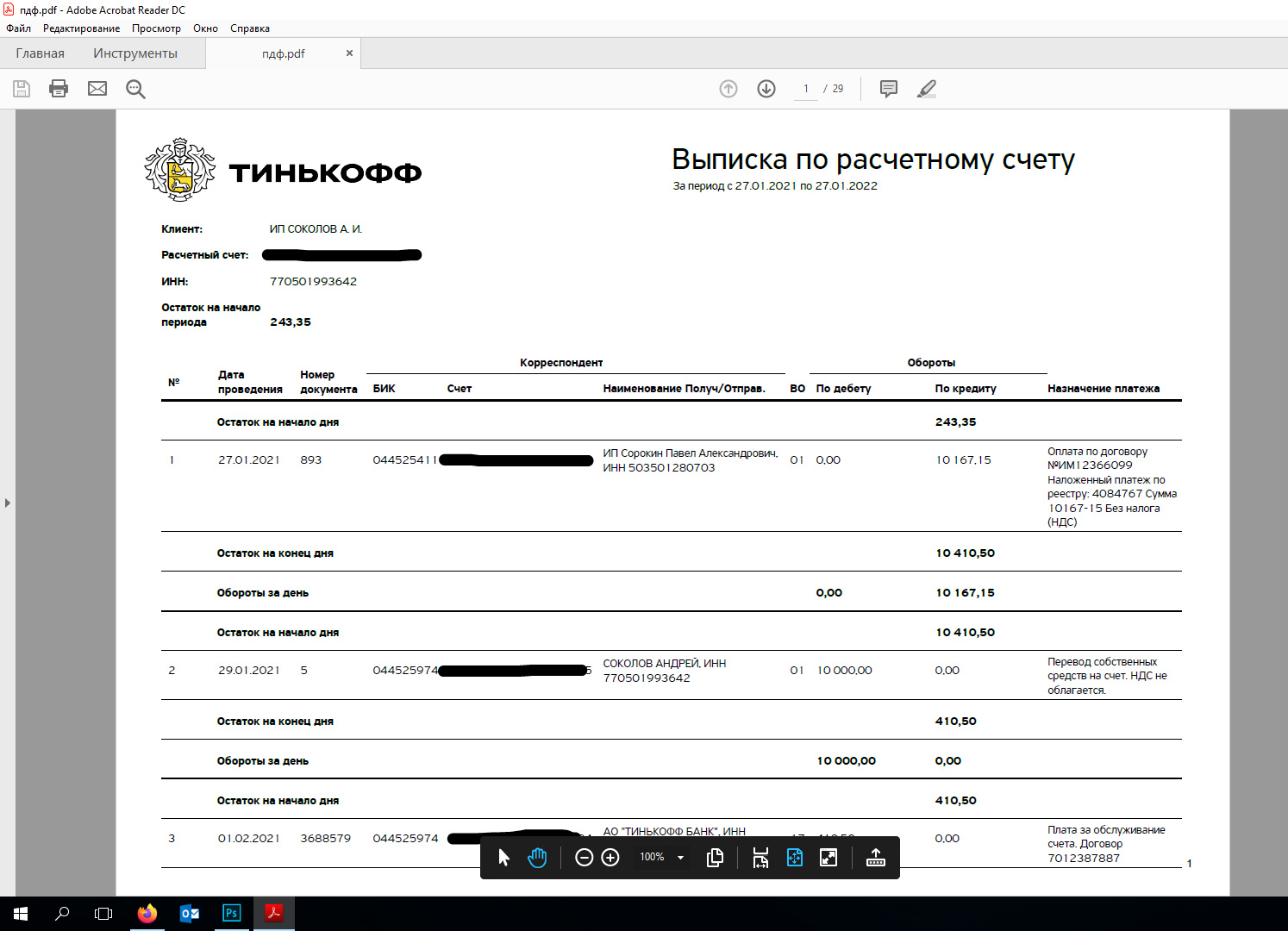Click the dock toolbar icon at floating bar's end
Image resolution: width=1288 pixels, height=931 pixels.
876,858
